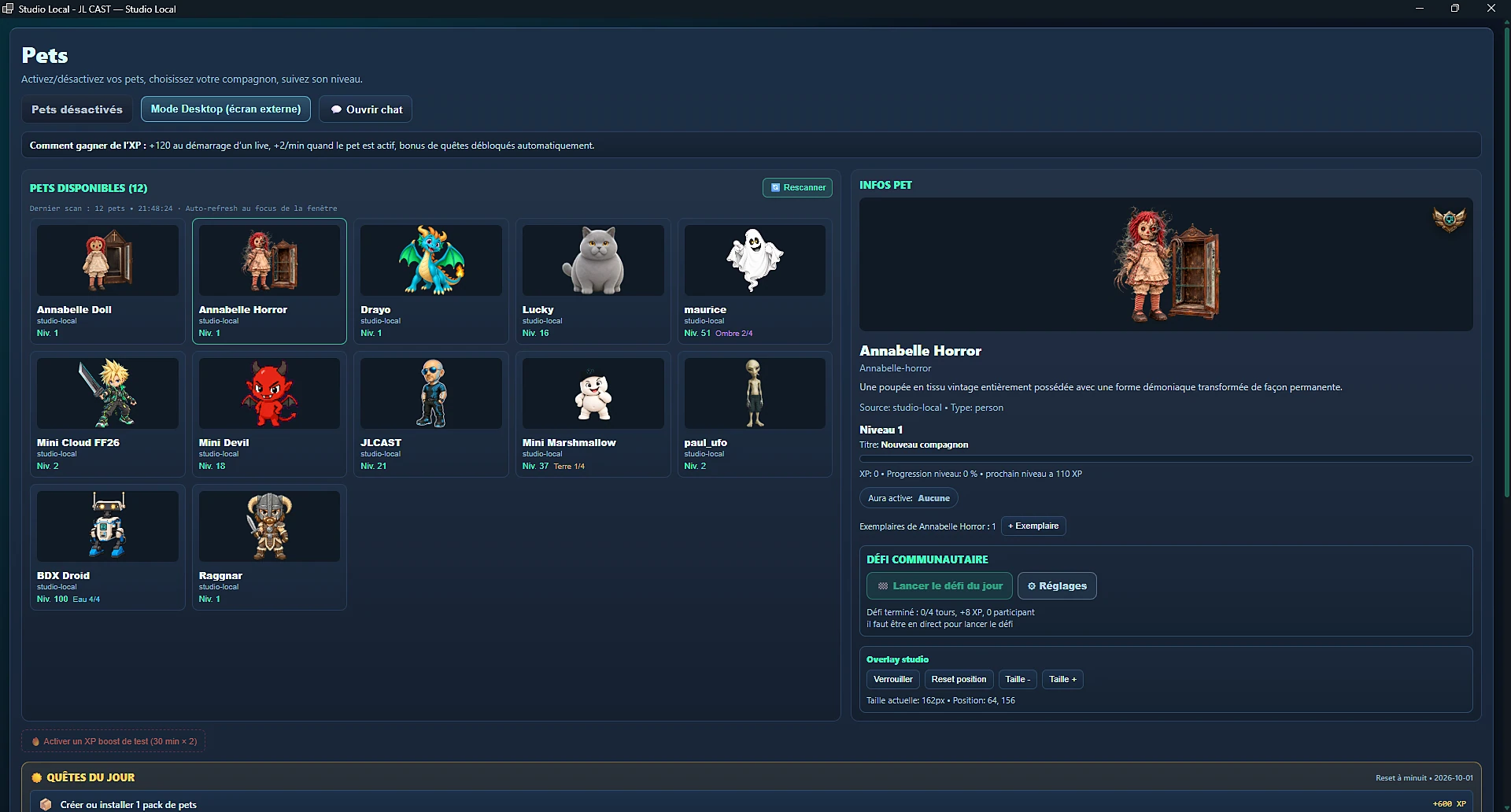Select the Drayo dragon pet card

[431, 281]
